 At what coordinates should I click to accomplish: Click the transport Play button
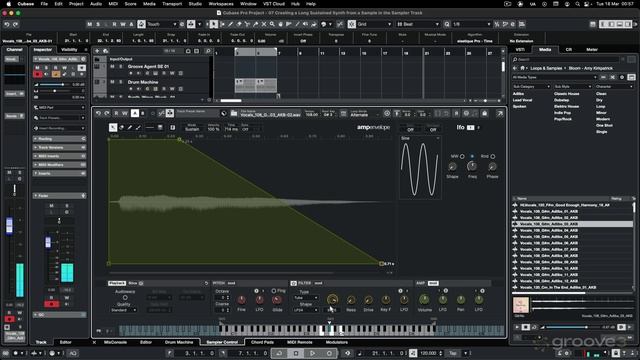(x=312, y=353)
